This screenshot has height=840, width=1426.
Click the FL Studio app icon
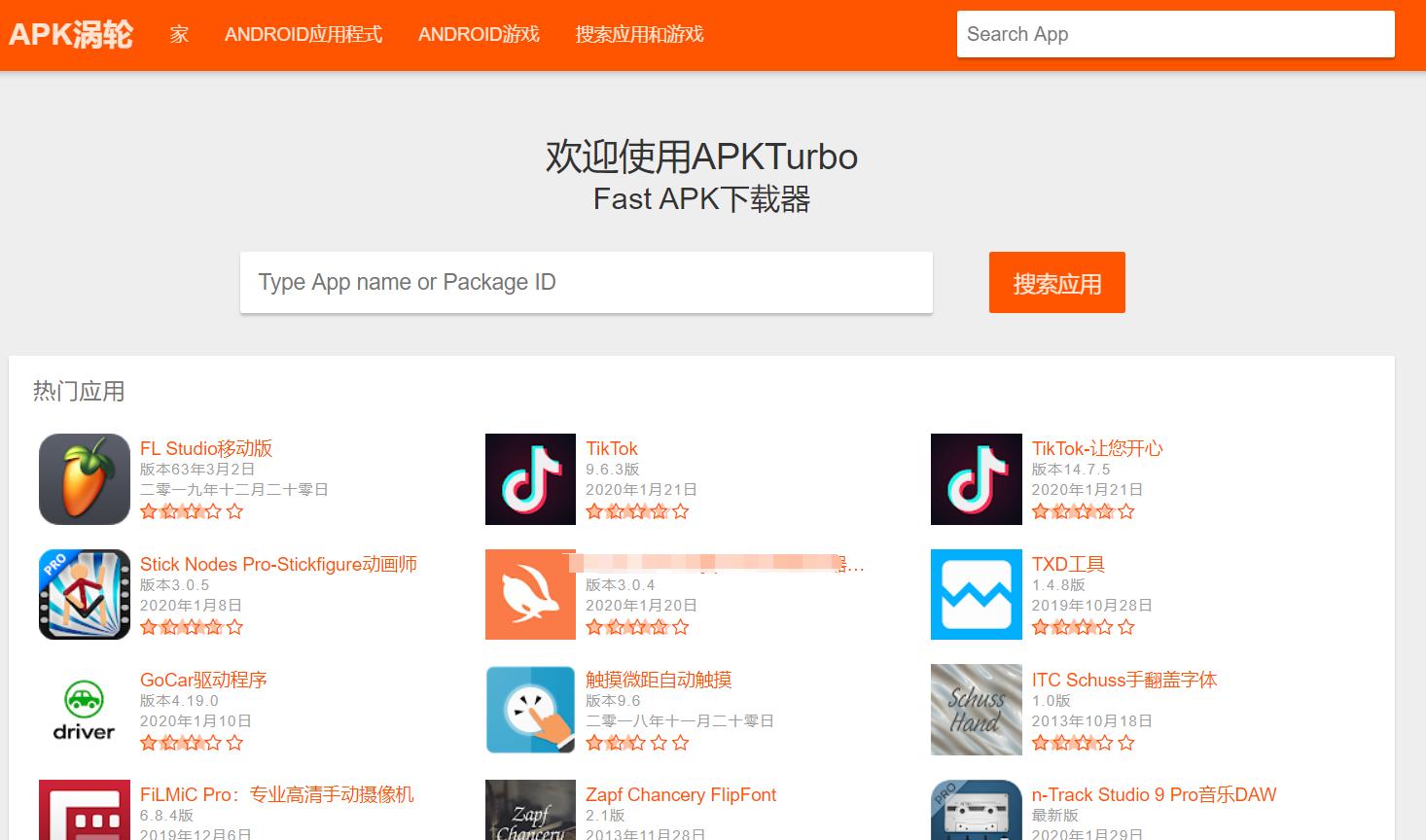point(84,478)
